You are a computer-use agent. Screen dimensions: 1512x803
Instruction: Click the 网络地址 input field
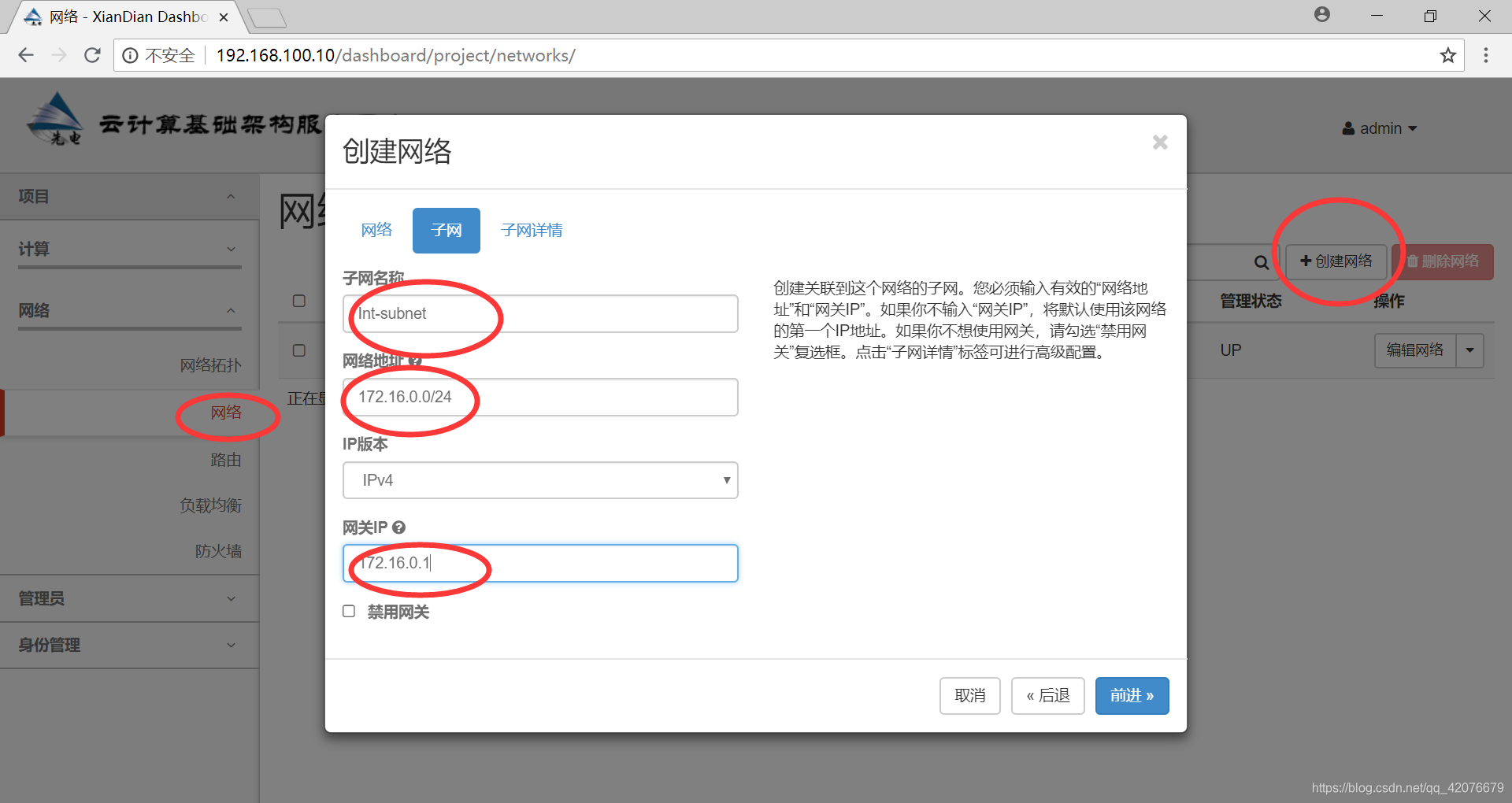(x=540, y=397)
